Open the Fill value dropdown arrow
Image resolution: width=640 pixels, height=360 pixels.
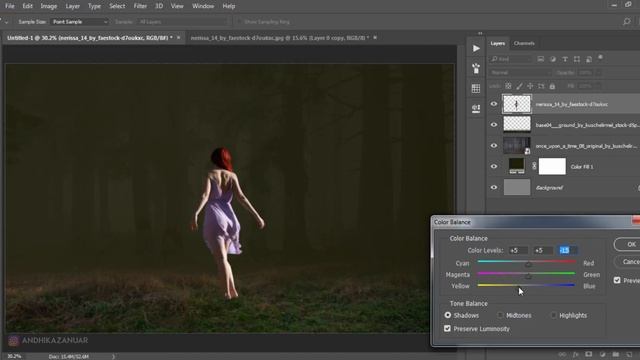598,86
